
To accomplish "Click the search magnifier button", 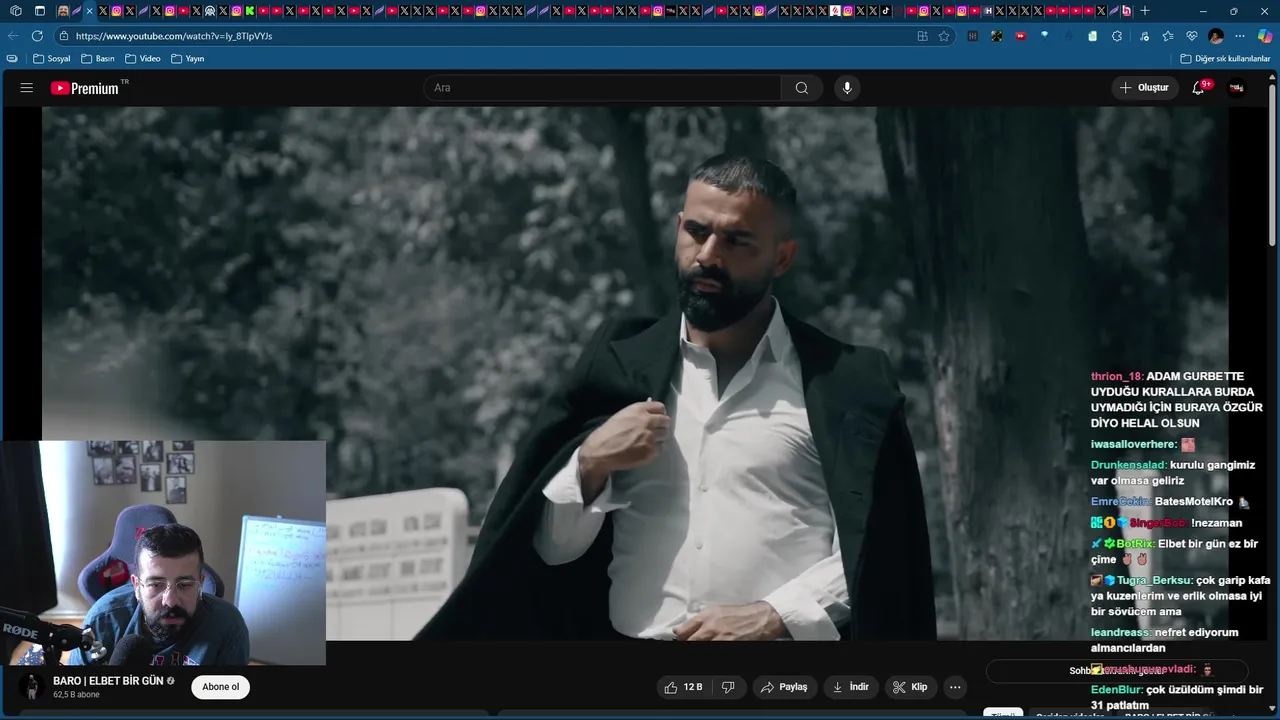I will click(x=802, y=88).
